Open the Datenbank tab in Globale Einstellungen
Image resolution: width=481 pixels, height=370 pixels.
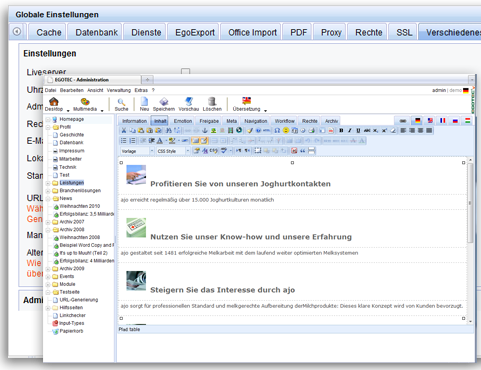point(96,32)
